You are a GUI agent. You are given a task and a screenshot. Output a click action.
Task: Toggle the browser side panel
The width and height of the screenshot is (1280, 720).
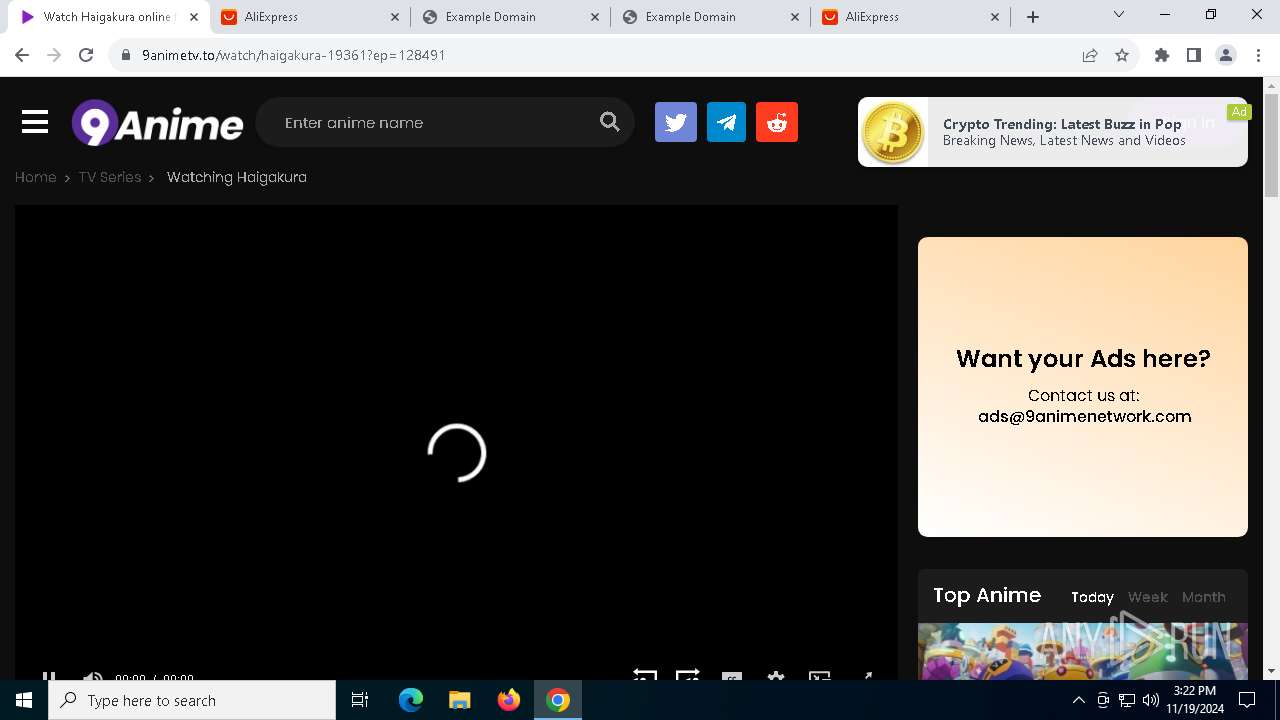[x=1194, y=55]
